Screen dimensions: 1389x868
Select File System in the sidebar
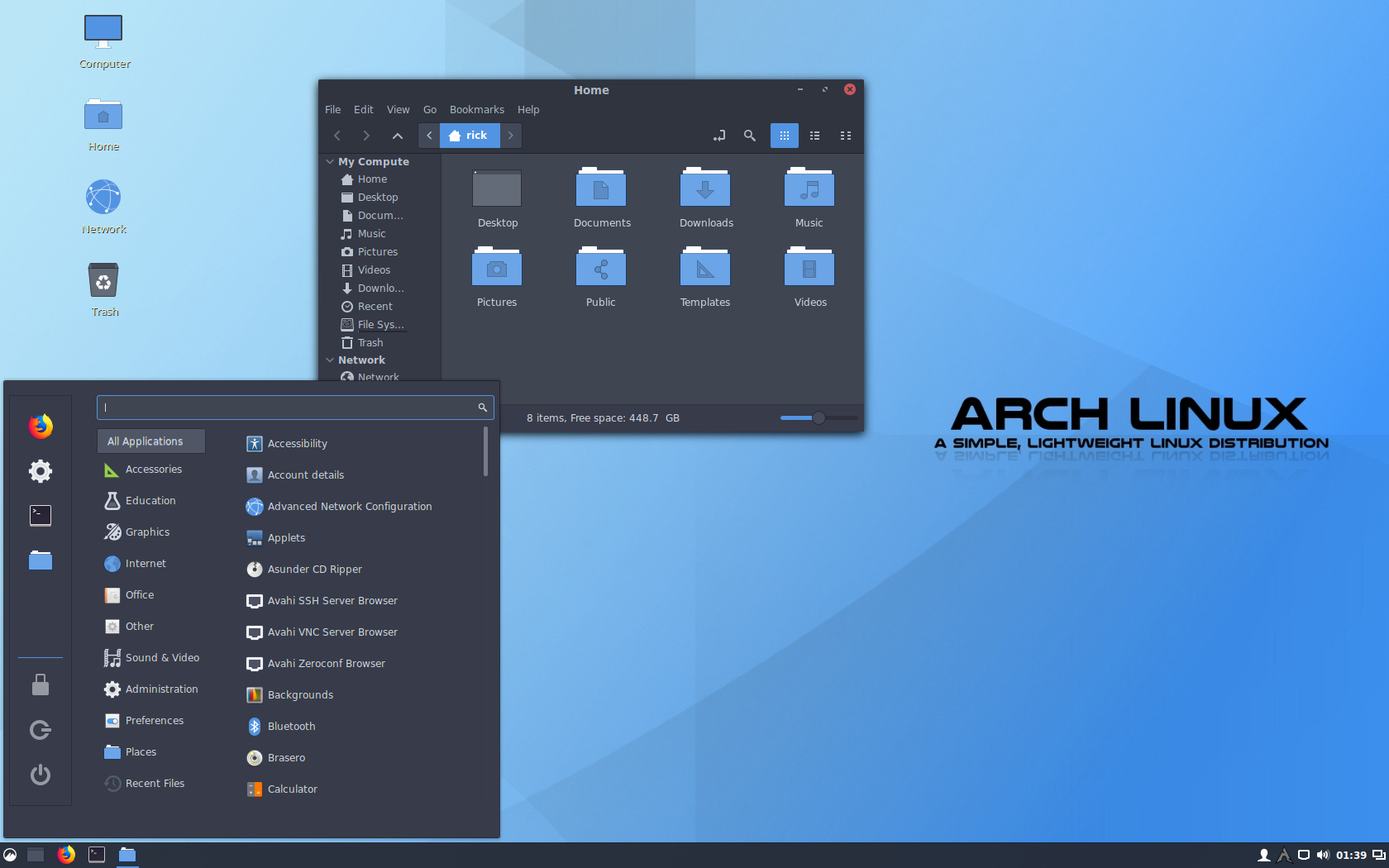[x=380, y=325]
